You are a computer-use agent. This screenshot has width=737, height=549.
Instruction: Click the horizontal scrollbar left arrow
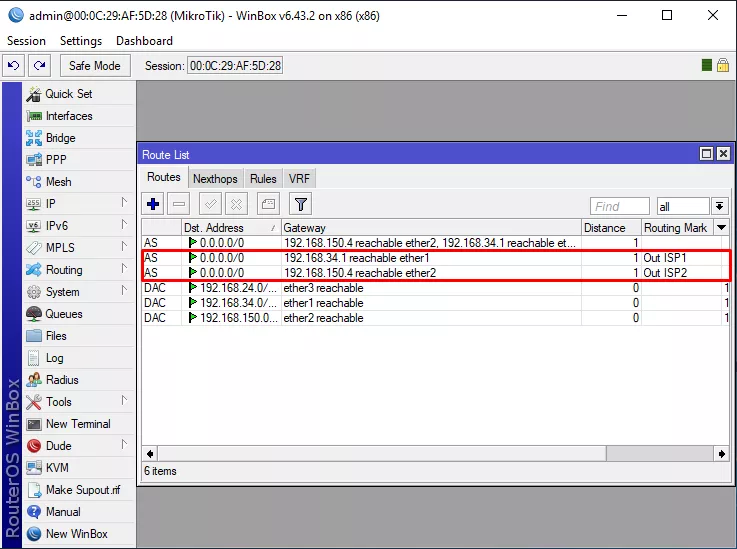(x=150, y=454)
